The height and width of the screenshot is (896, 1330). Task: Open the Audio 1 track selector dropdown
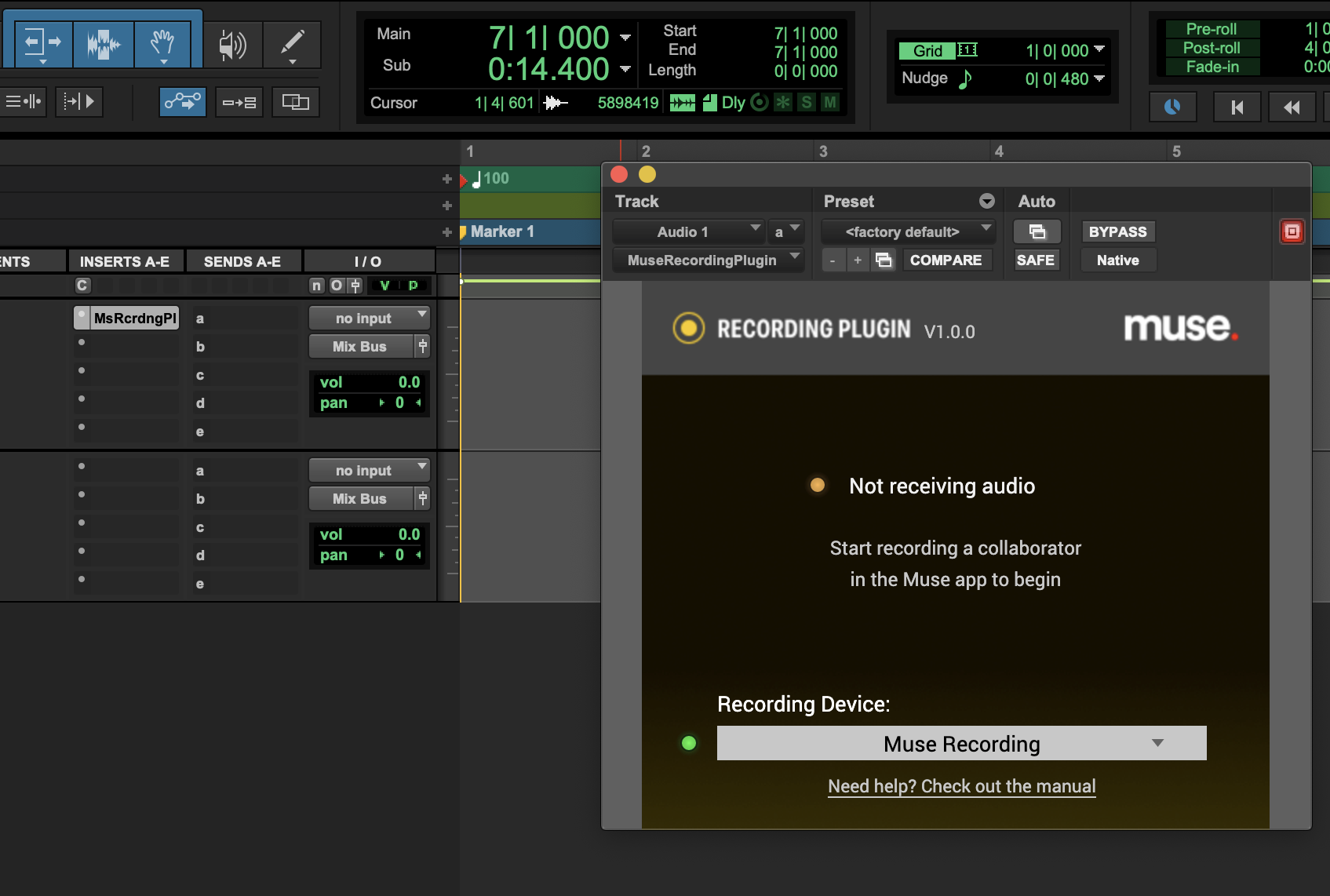[688, 231]
